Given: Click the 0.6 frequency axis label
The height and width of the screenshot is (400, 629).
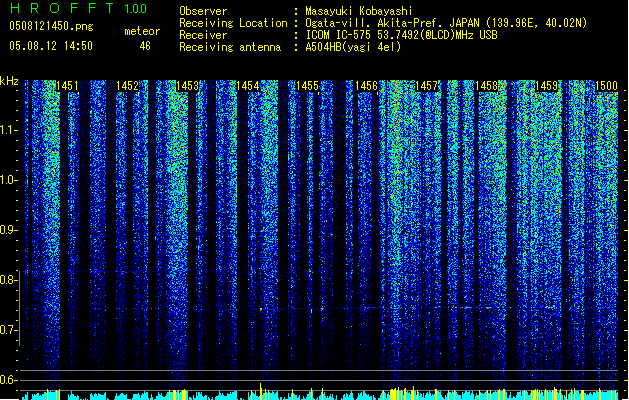Looking at the screenshot, I should [8, 380].
